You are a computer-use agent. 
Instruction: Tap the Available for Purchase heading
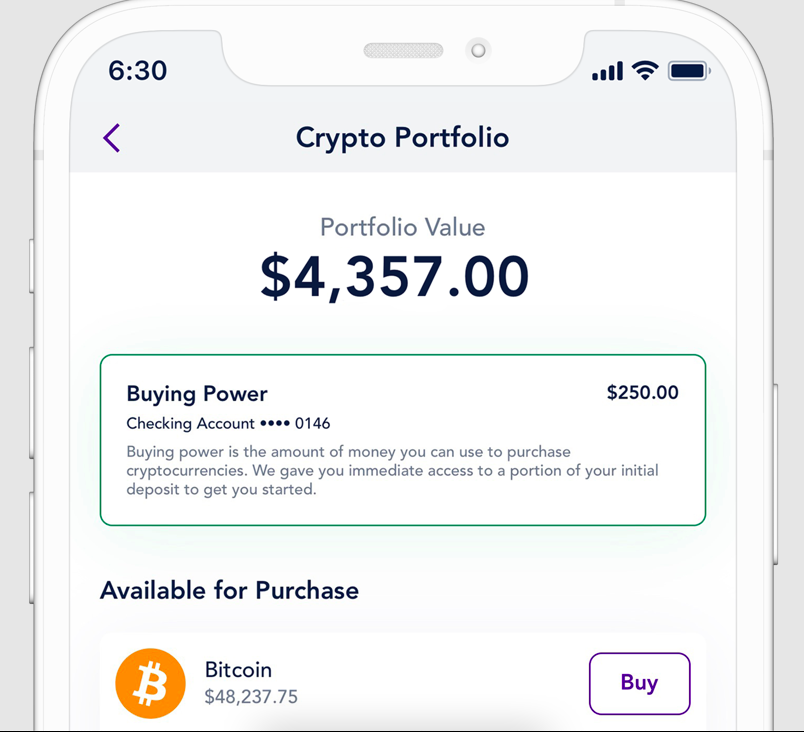(x=229, y=590)
